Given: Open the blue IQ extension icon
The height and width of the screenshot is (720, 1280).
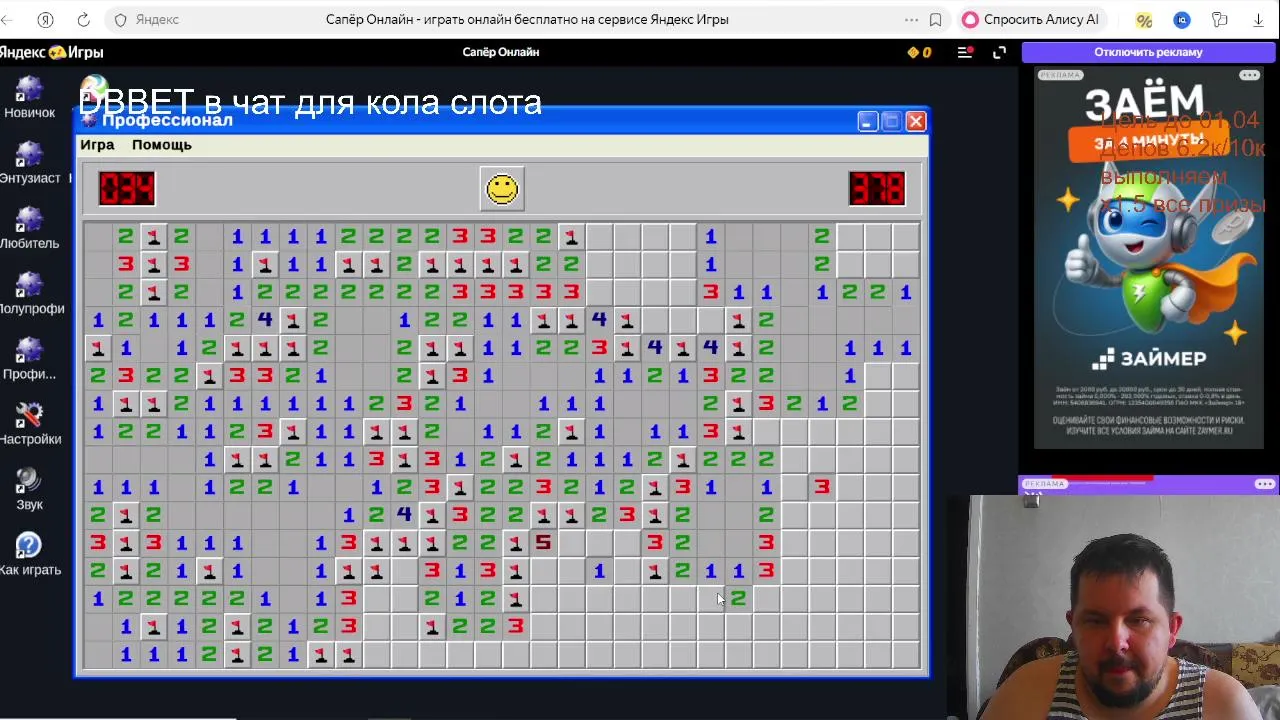Looking at the screenshot, I should [1182, 20].
